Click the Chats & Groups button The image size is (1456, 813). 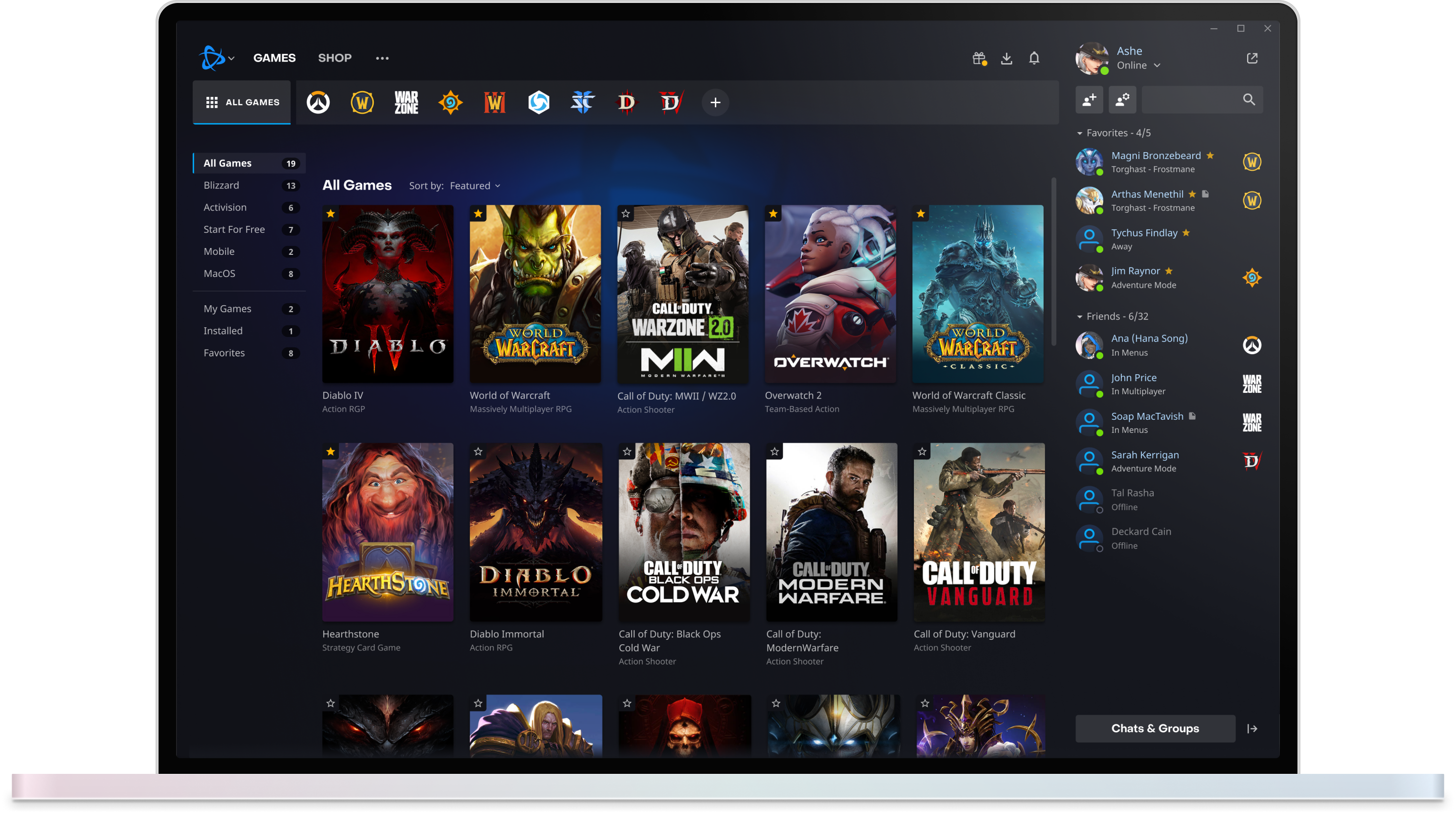coord(1155,728)
